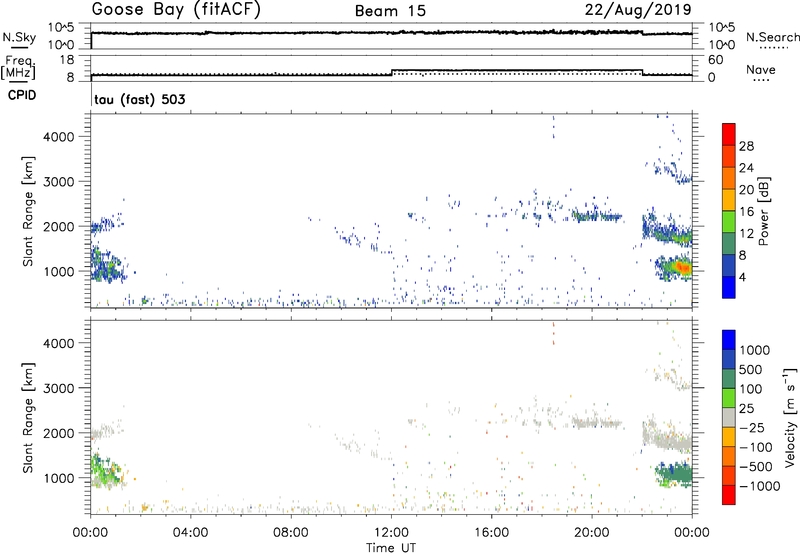Click the red high-power echo near 1000 km
This screenshot has height=554, width=800.
[x=682, y=267]
